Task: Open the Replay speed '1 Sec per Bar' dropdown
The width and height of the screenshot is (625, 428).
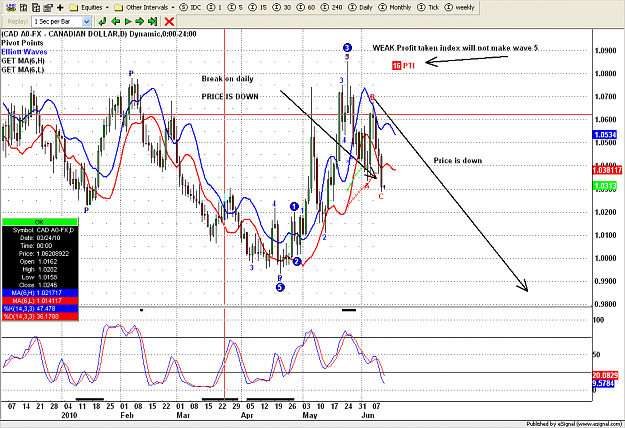Action: (x=61, y=22)
